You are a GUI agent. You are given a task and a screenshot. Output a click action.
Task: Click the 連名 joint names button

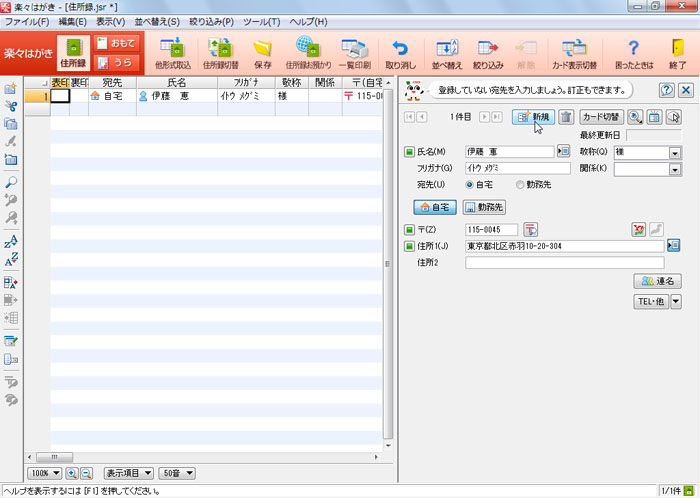pos(658,282)
